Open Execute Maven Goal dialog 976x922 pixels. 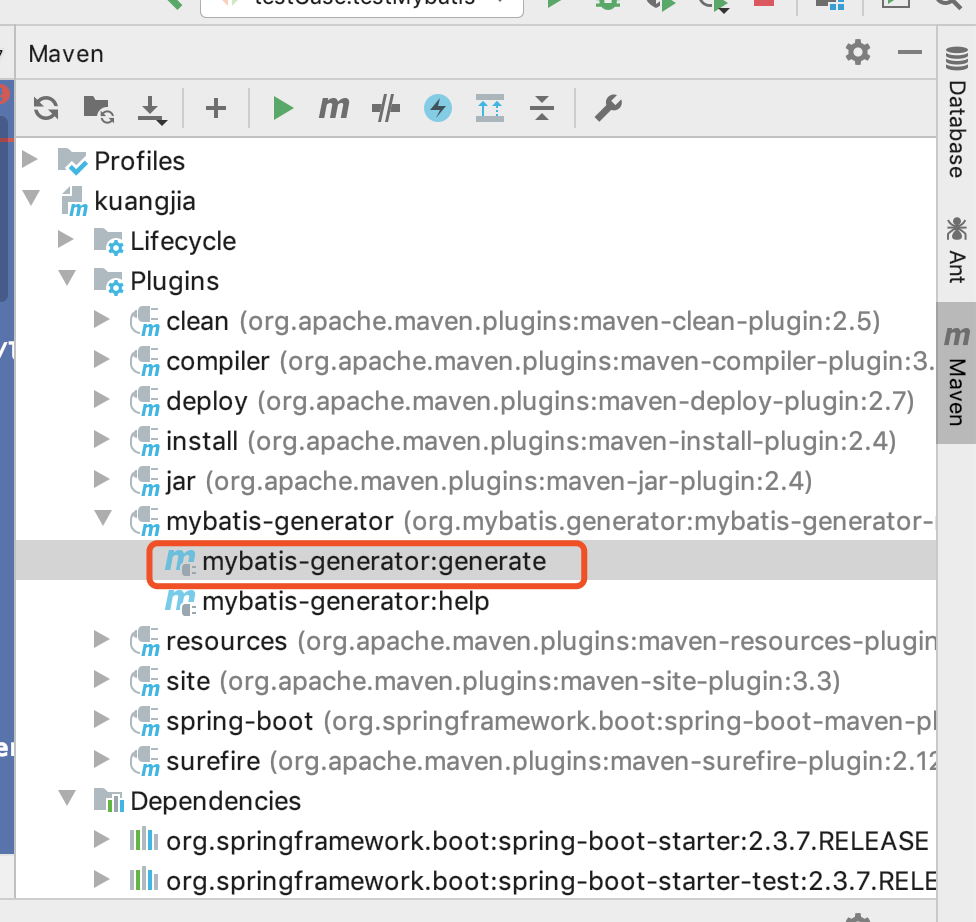[334, 108]
